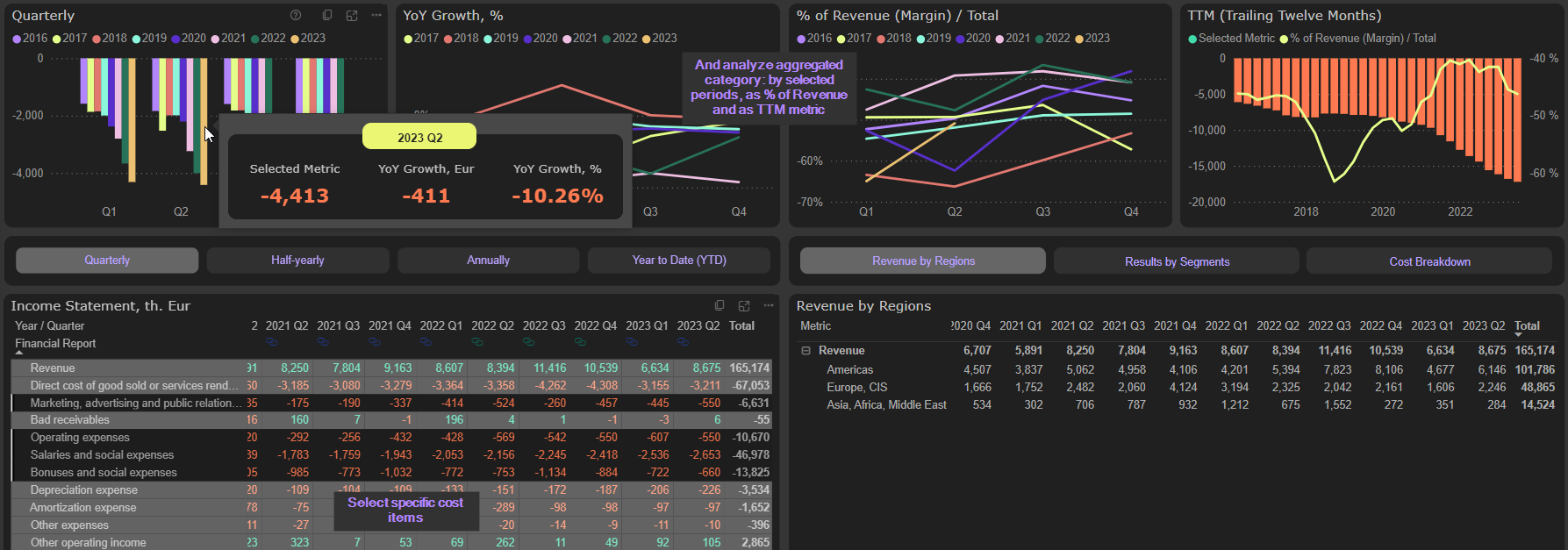The height and width of the screenshot is (550, 1568).
Task: Select the Salaries and social expenses row
Action: click(x=102, y=455)
